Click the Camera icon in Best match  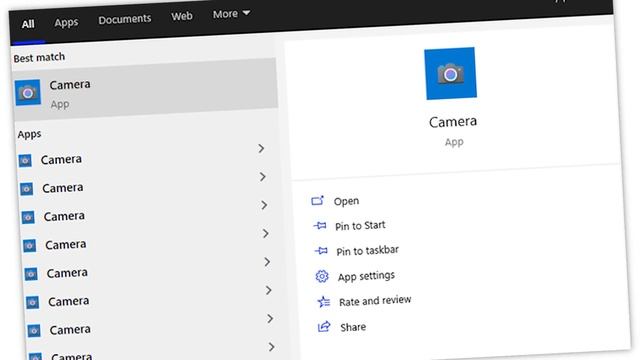click(x=28, y=93)
